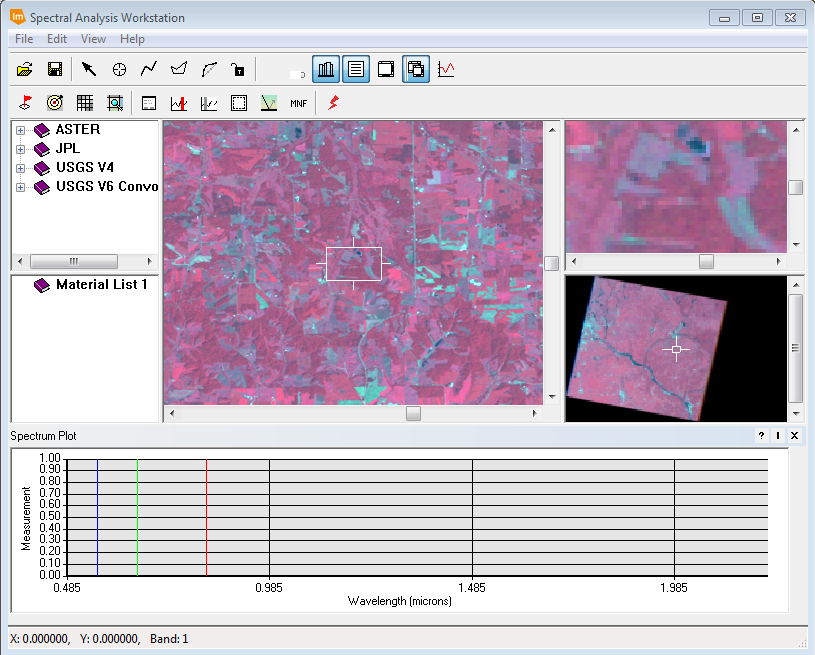Click the small dialog window icon
Image resolution: width=815 pixels, height=655 pixels.
point(149,103)
